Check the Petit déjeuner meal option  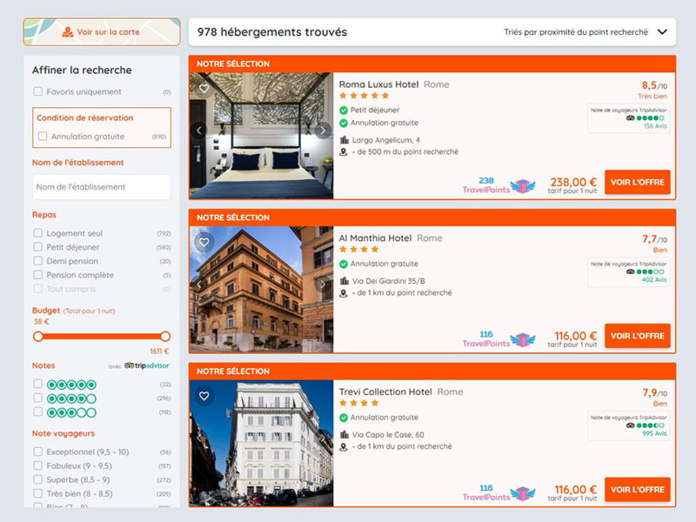coord(38,247)
